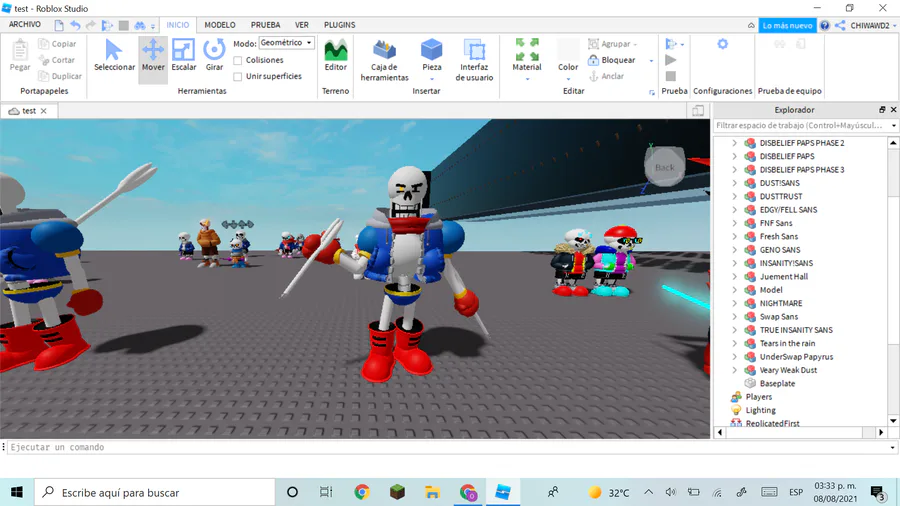Enable the Unir superficies checkbox
The width and height of the screenshot is (900, 506).
(x=238, y=76)
